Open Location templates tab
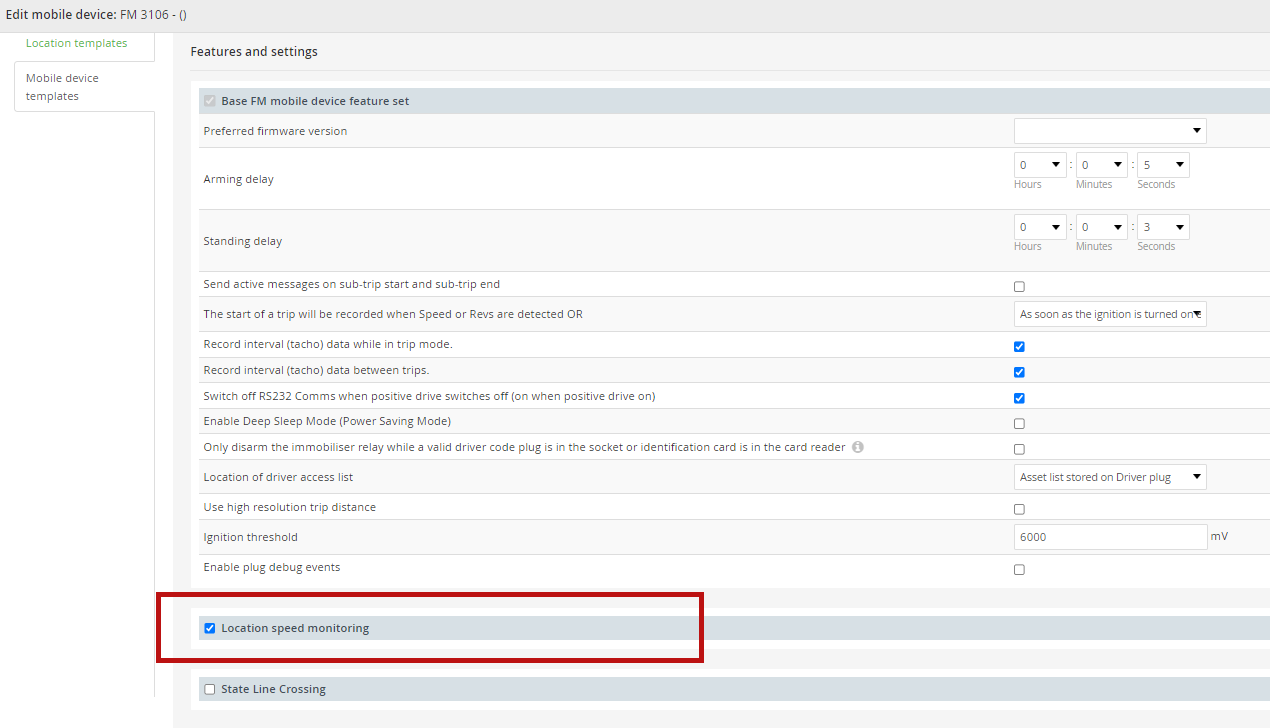Image resolution: width=1270 pixels, height=728 pixels. 77,43
